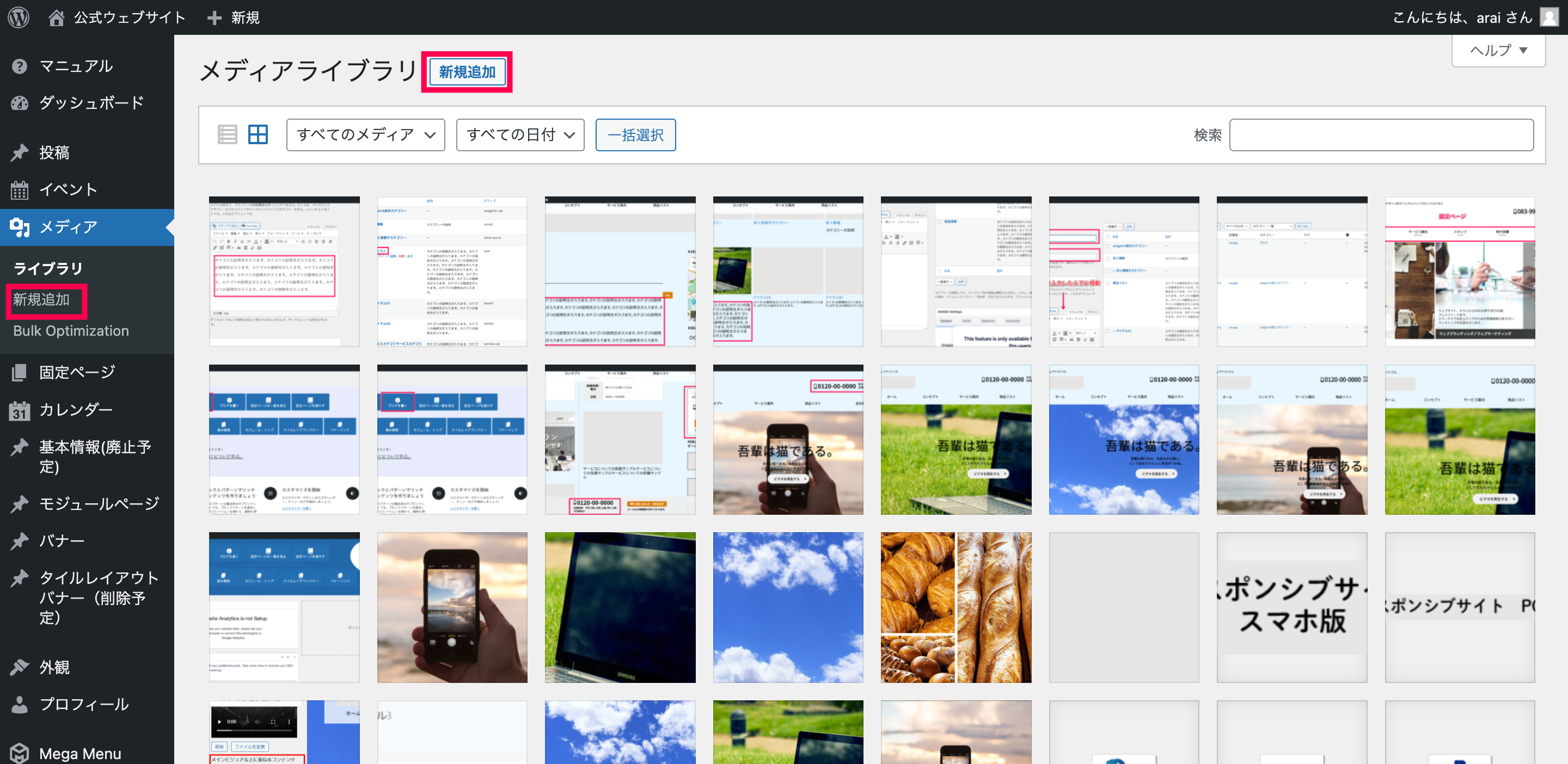Screen dimensions: 1568x764
Task: Click the 新規追加 button next to the title
Action: [467, 72]
